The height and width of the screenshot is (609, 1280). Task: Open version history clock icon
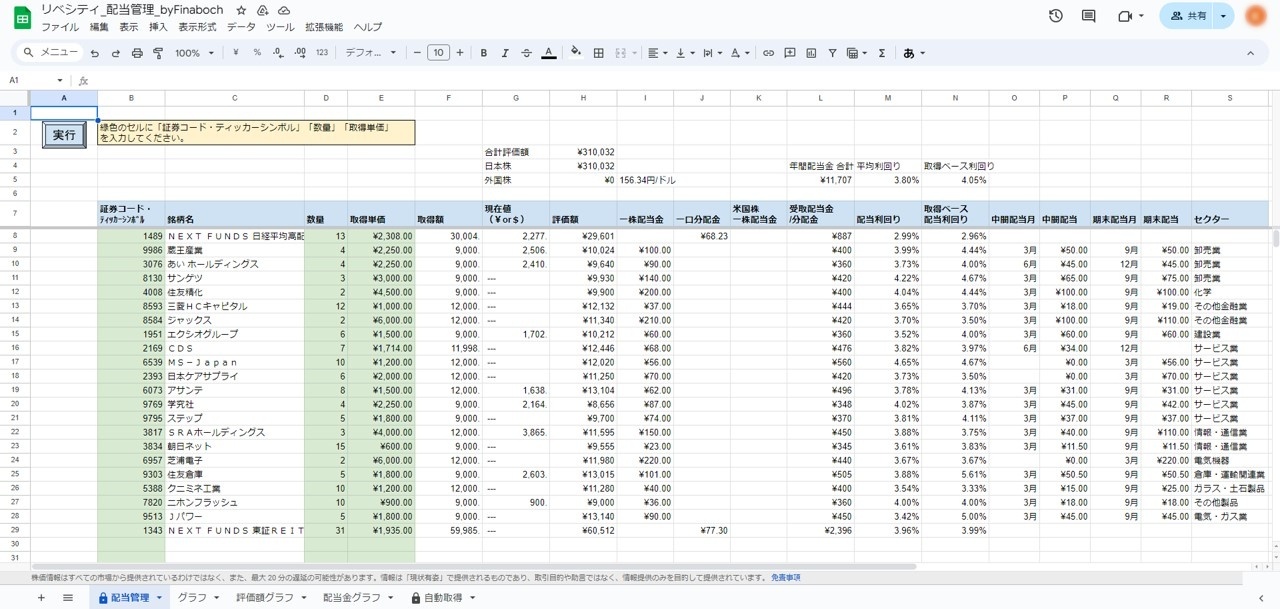click(x=1056, y=16)
